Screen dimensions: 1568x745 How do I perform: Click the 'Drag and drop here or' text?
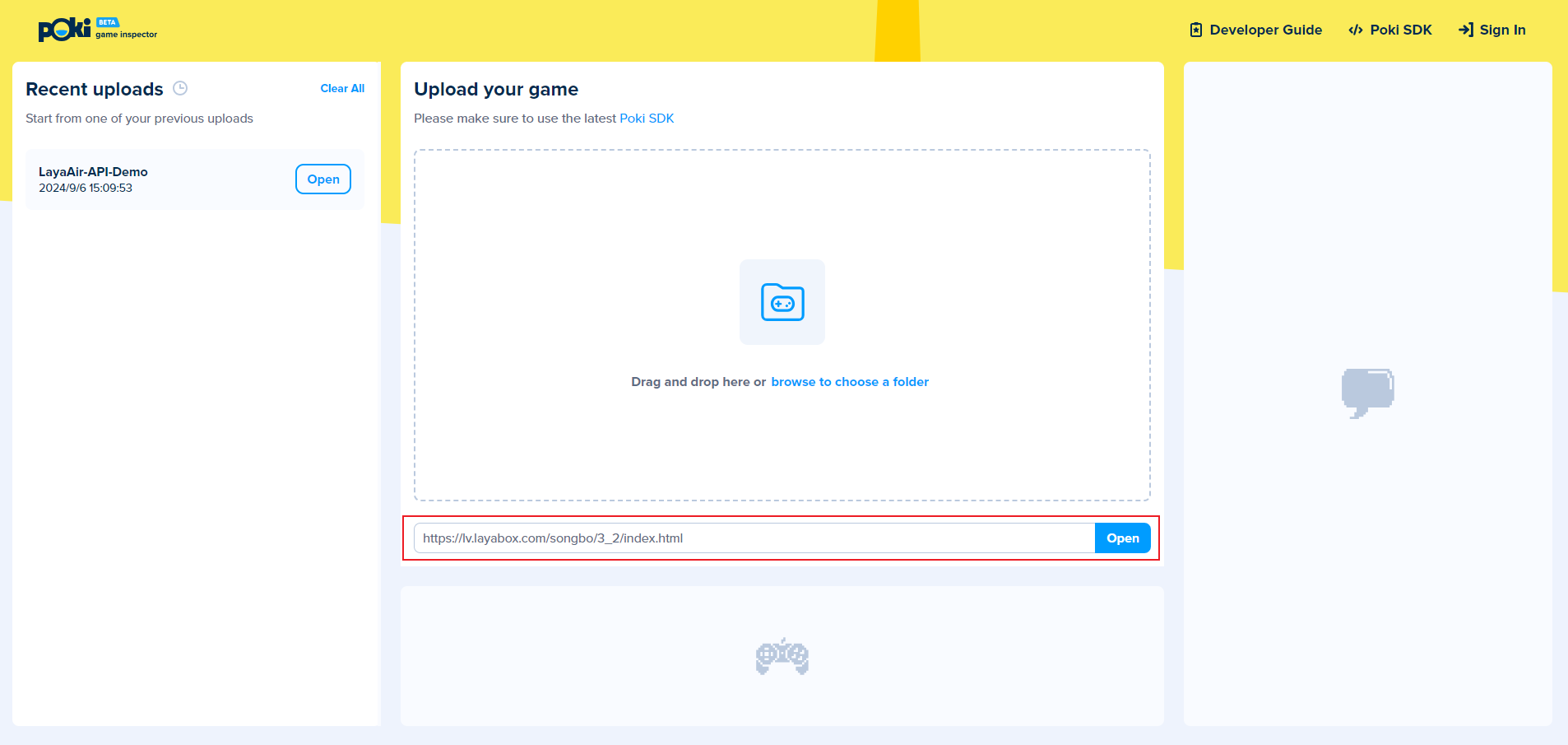698,382
